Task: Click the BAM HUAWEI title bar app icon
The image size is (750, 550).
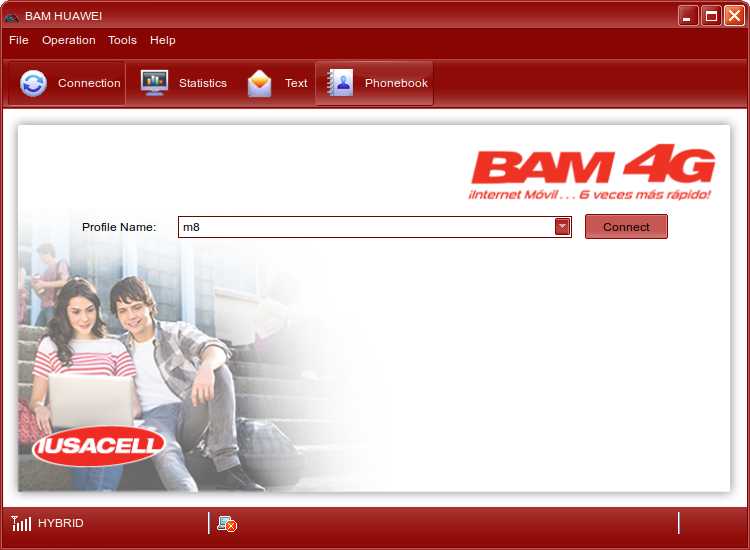Action: pyautogui.click(x=12, y=16)
